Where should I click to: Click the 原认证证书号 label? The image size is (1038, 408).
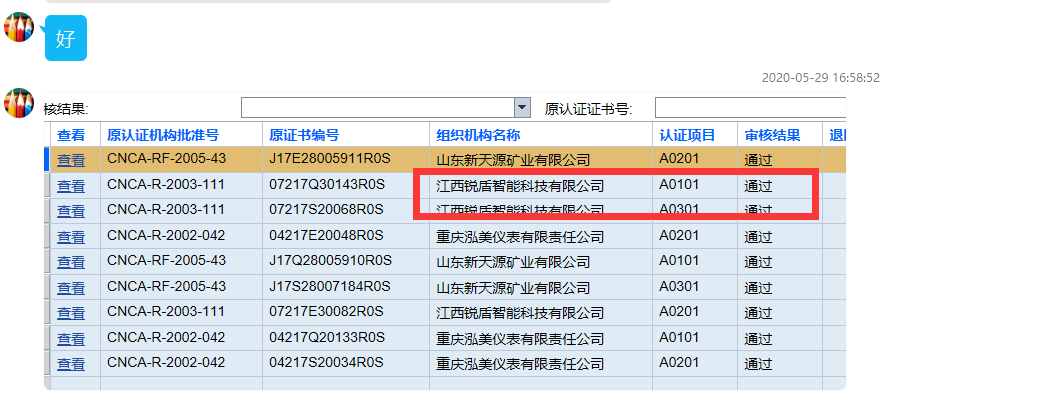coord(588,109)
